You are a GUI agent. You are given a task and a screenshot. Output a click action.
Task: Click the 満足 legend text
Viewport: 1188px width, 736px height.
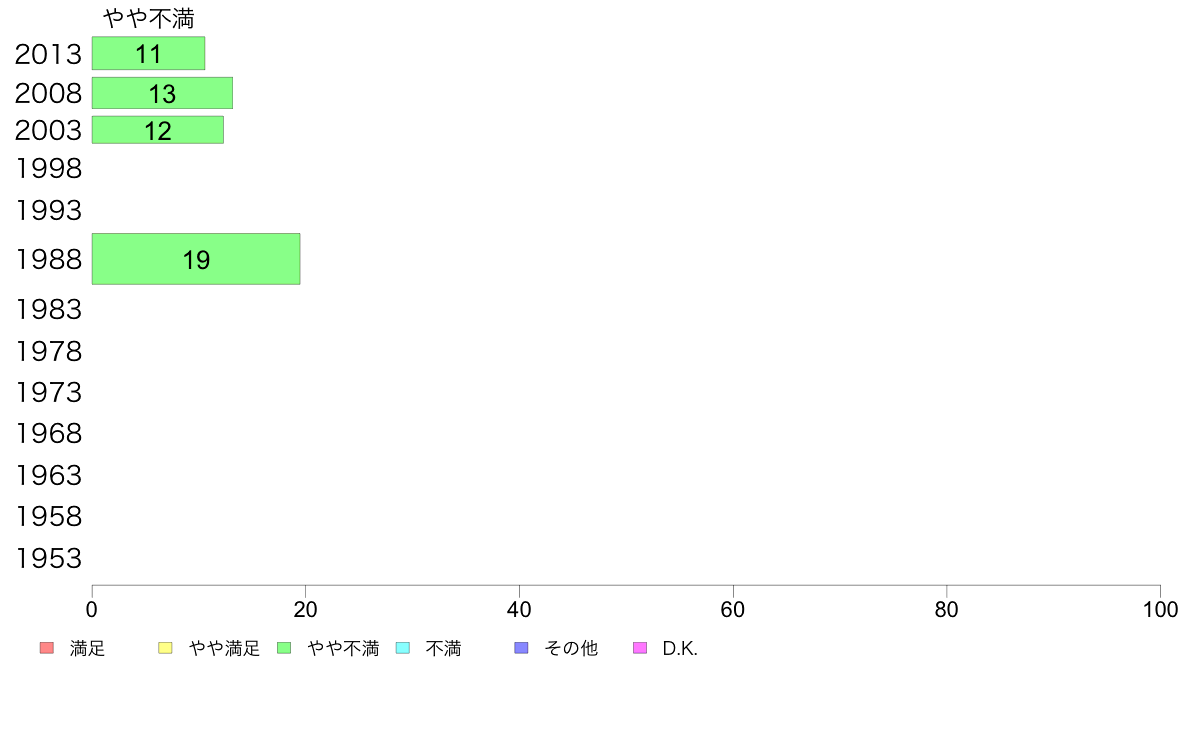[87, 648]
